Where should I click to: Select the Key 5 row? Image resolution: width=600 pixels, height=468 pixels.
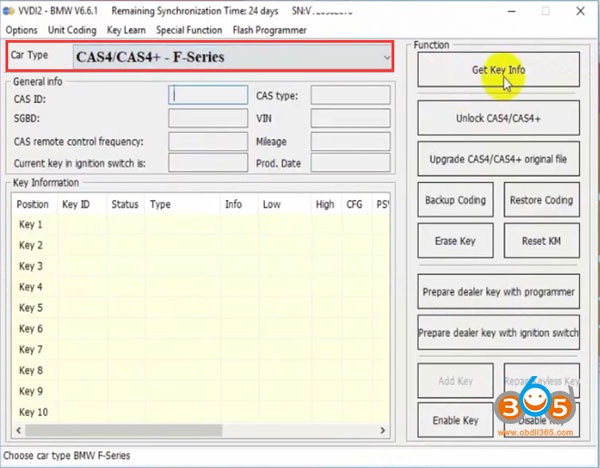[x=201, y=308]
